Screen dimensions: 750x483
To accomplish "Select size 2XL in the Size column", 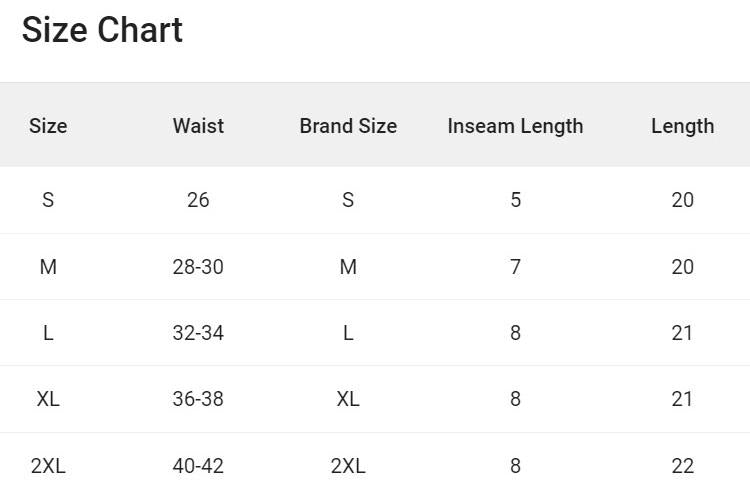I will (48, 465).
